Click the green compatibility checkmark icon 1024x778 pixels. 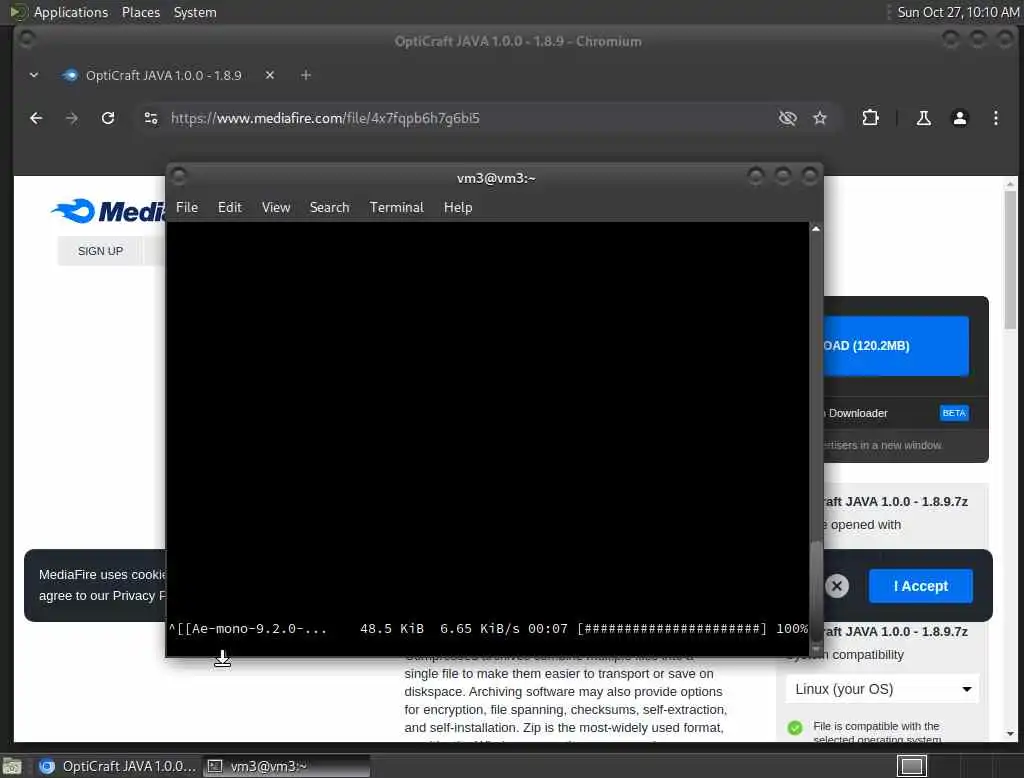(795, 728)
